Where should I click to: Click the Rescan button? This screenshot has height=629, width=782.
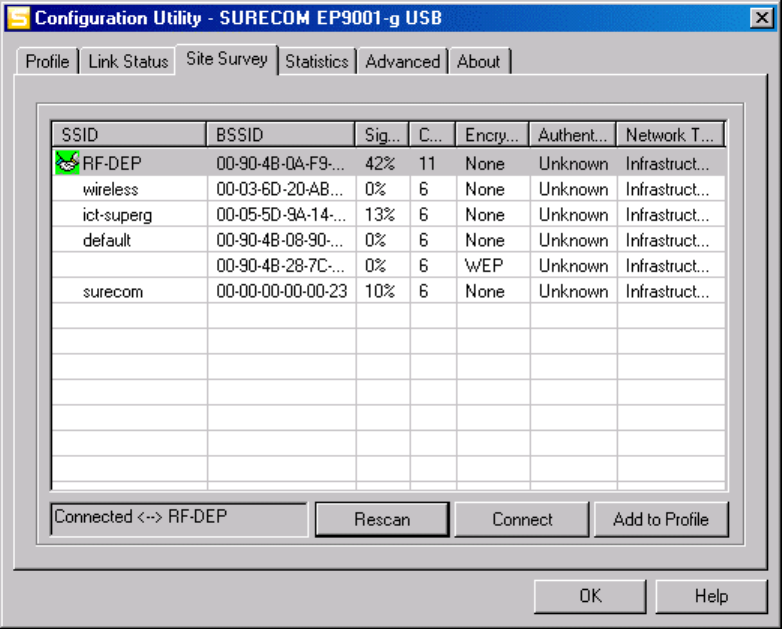(382, 519)
